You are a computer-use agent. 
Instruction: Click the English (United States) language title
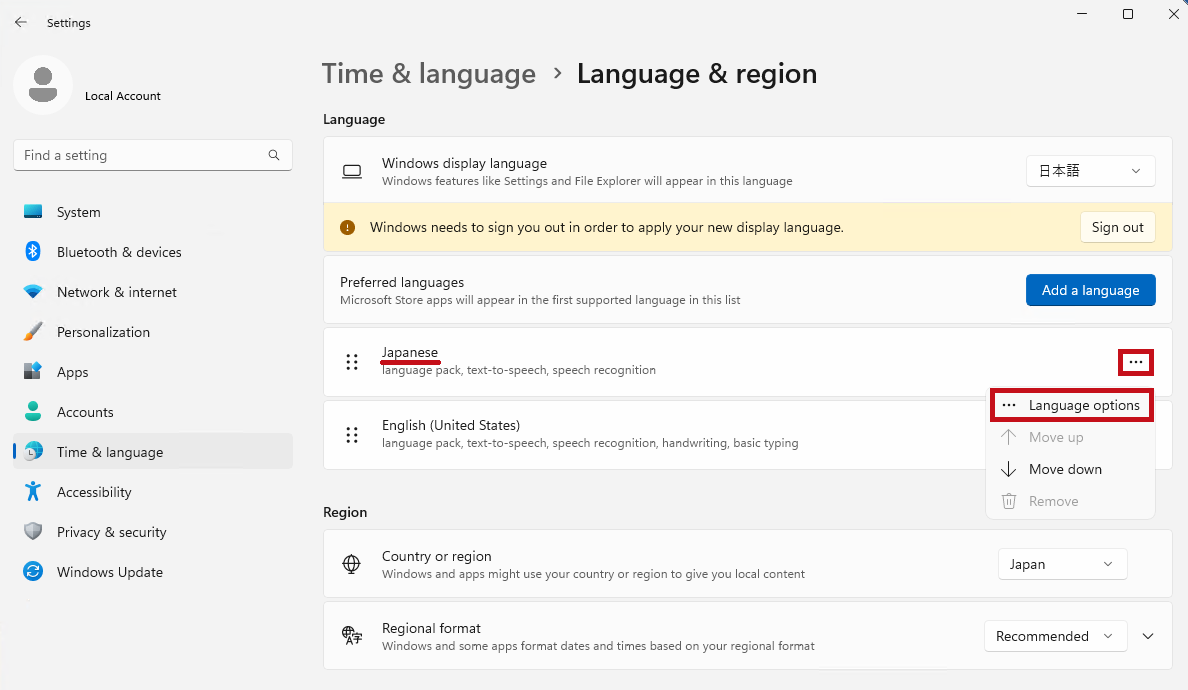pos(451,425)
